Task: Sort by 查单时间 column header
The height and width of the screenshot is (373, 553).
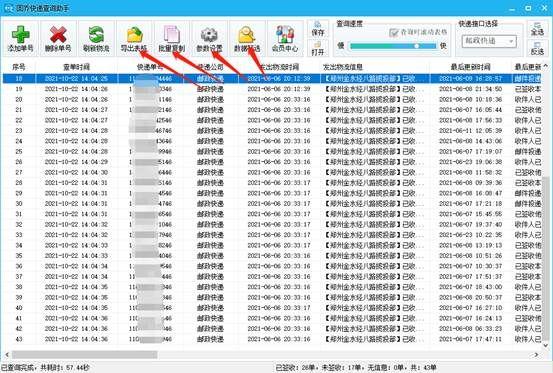Action: (x=76, y=67)
